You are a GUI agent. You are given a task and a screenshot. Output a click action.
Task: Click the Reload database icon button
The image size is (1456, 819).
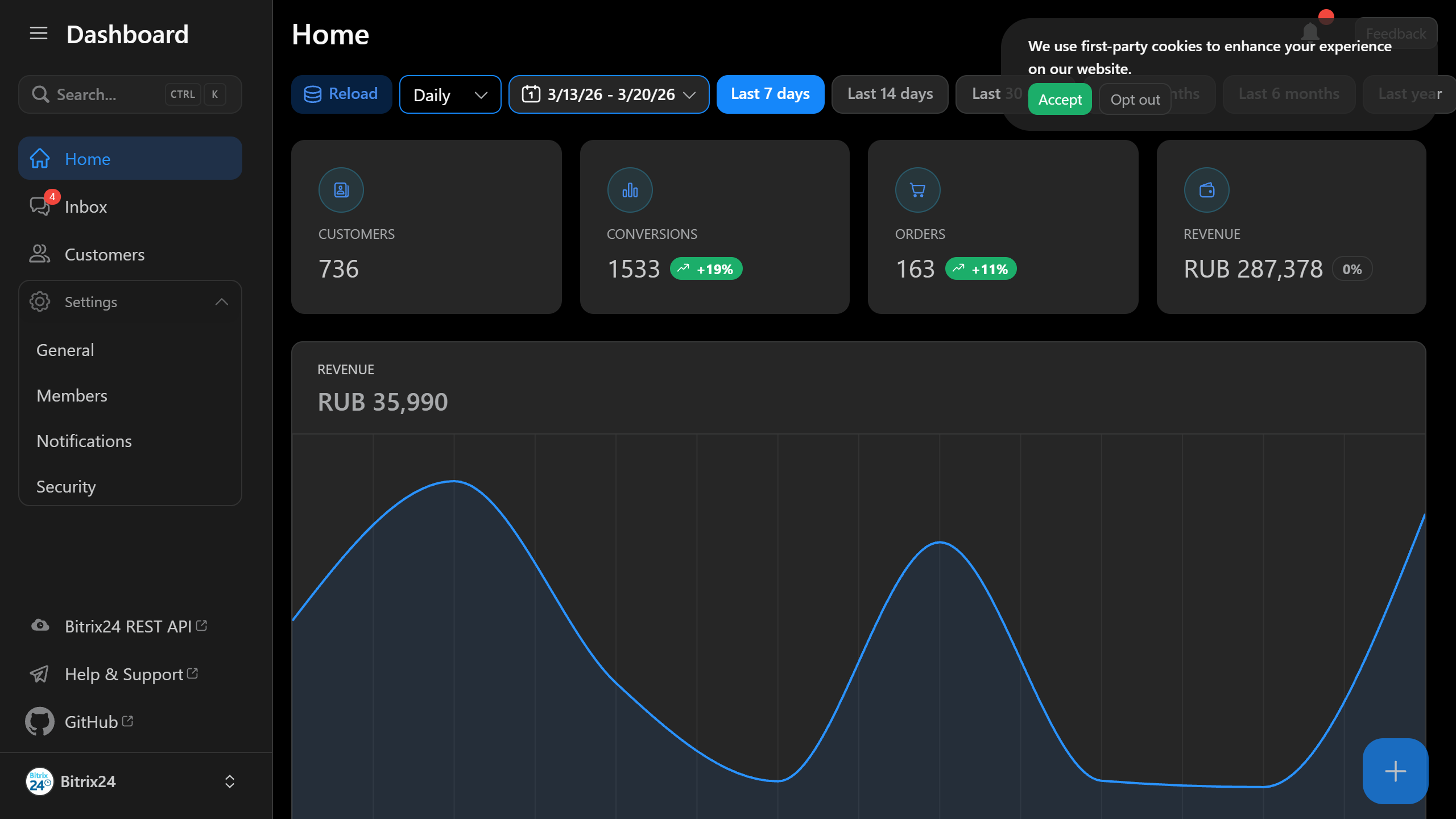point(313,94)
